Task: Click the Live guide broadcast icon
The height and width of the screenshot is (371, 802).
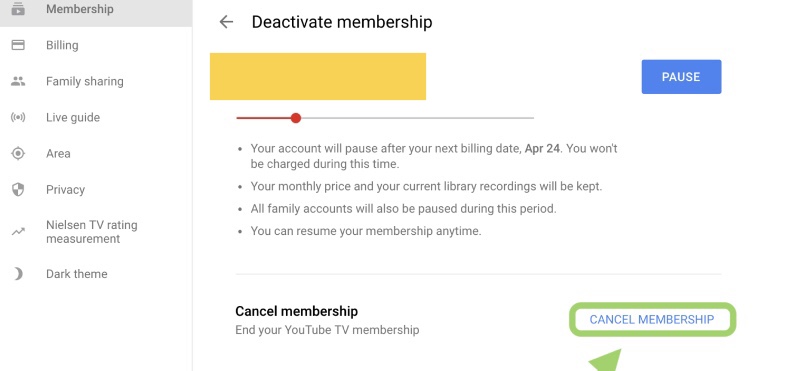Action: coord(18,117)
